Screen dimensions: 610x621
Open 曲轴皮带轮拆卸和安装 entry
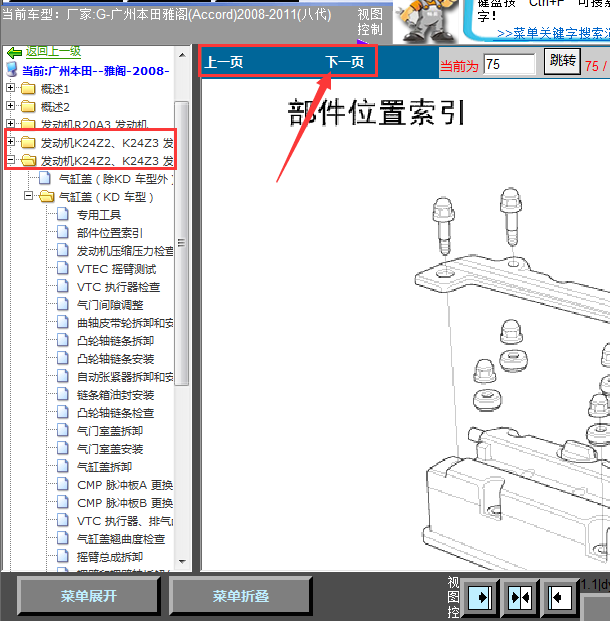(x=125, y=323)
